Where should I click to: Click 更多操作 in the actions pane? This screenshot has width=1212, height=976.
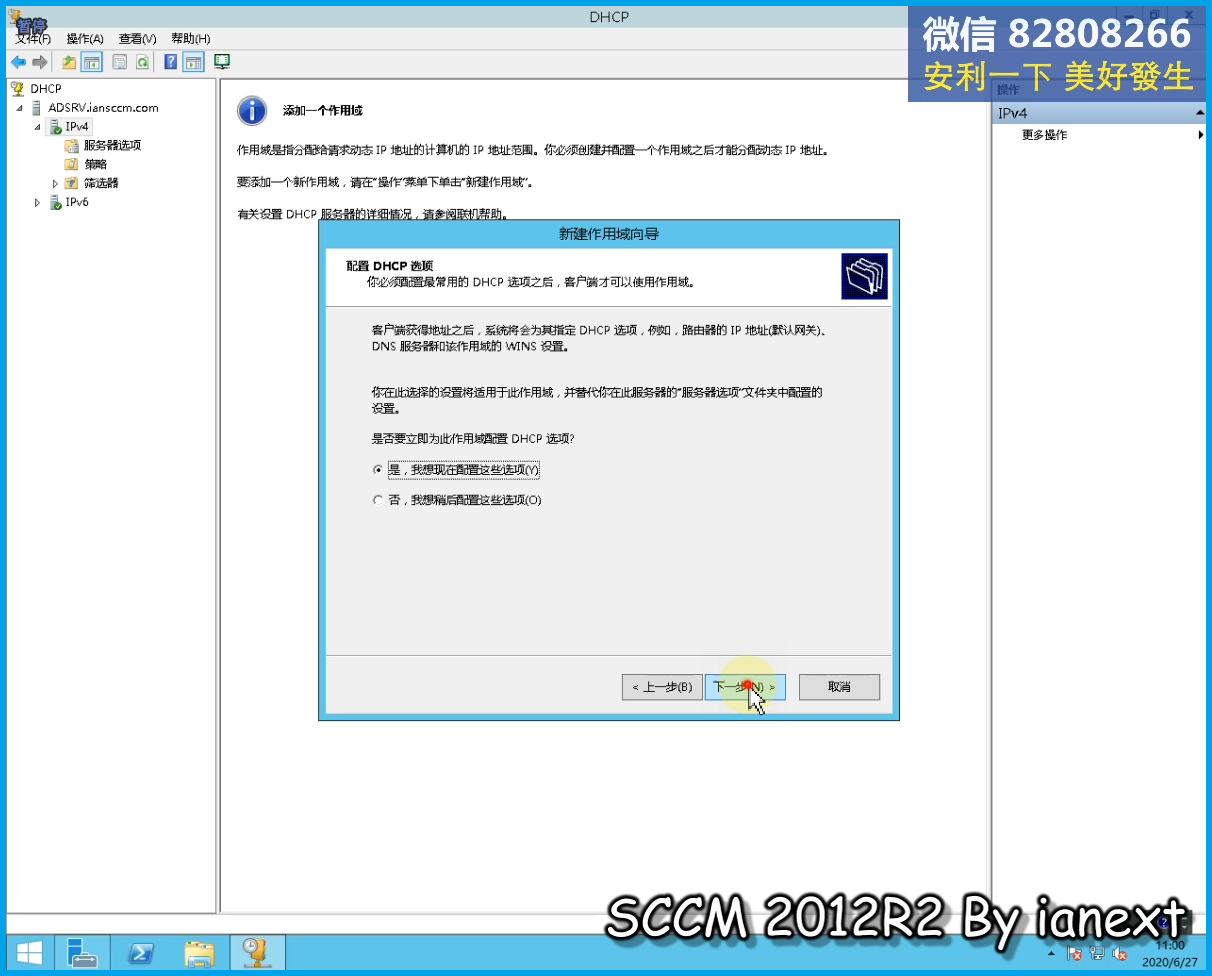(1044, 135)
